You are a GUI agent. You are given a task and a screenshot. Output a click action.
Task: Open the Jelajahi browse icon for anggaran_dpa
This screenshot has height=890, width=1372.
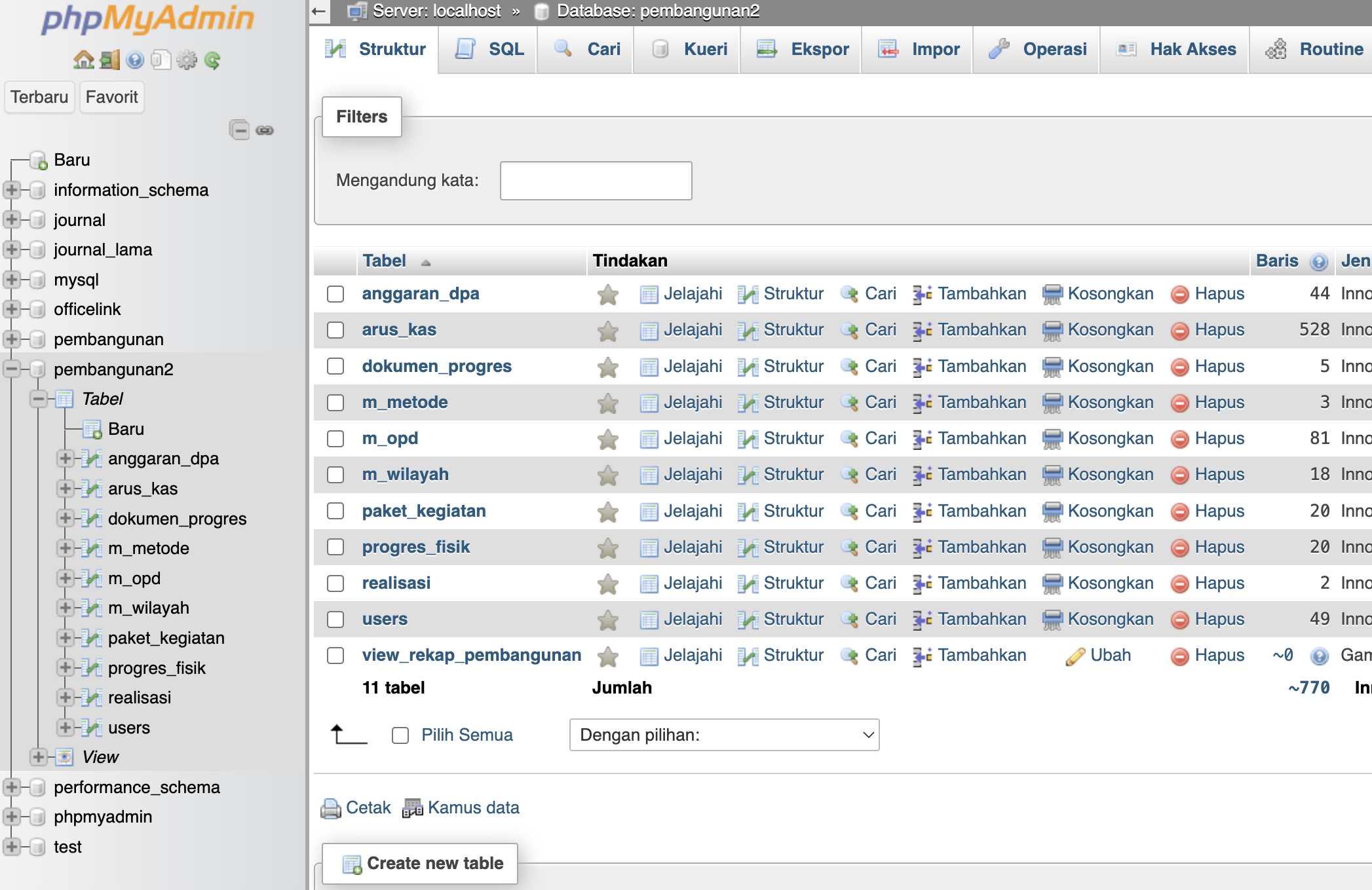coord(651,293)
